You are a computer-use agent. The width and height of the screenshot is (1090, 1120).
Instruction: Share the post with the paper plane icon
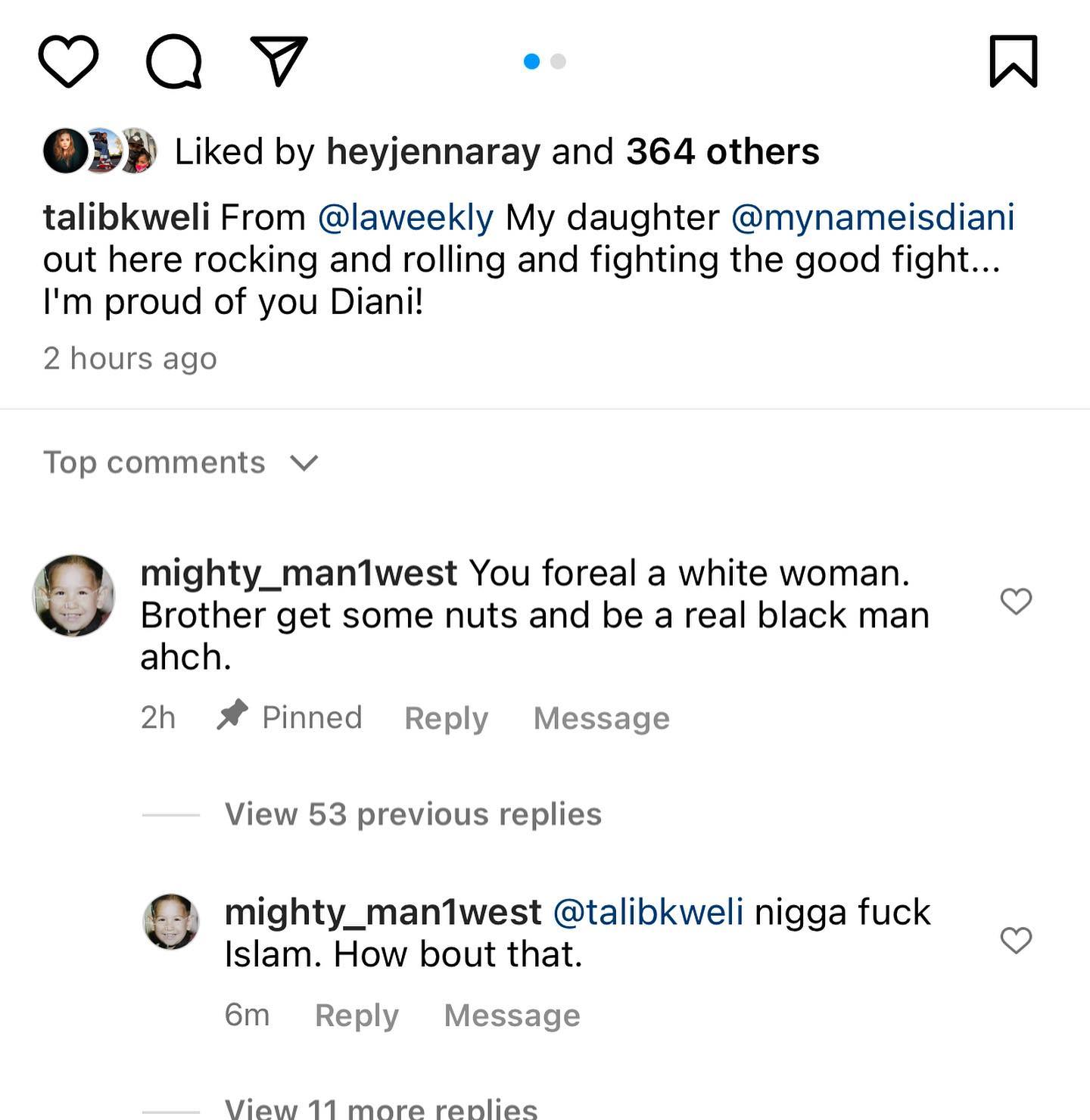tap(279, 60)
